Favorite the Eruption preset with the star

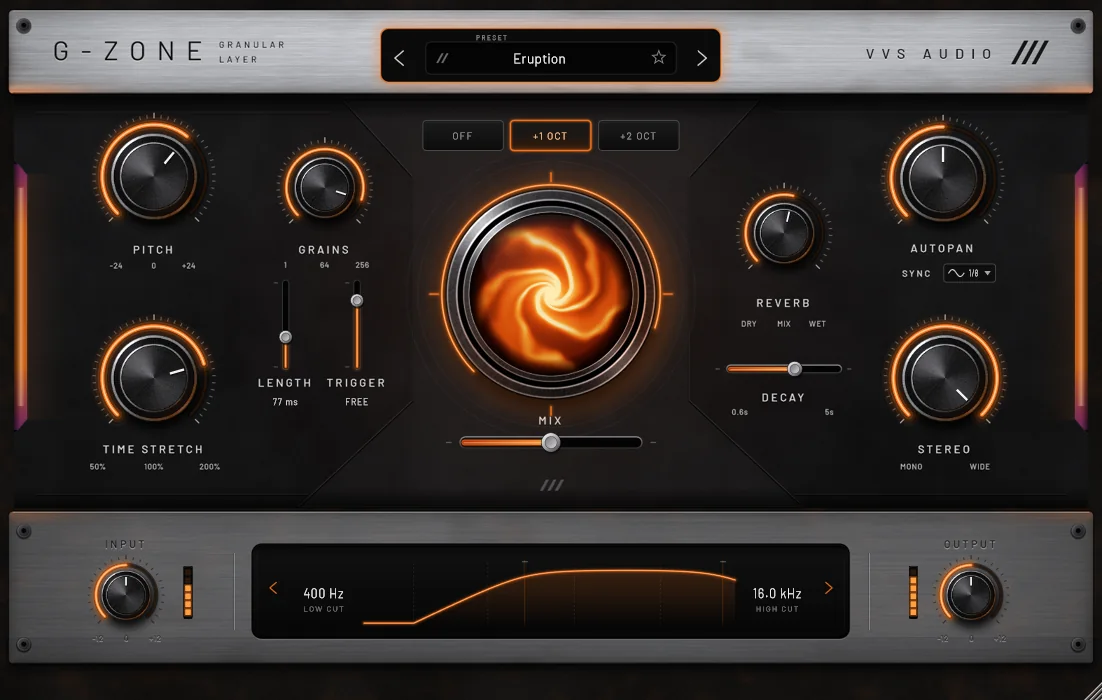click(x=659, y=58)
